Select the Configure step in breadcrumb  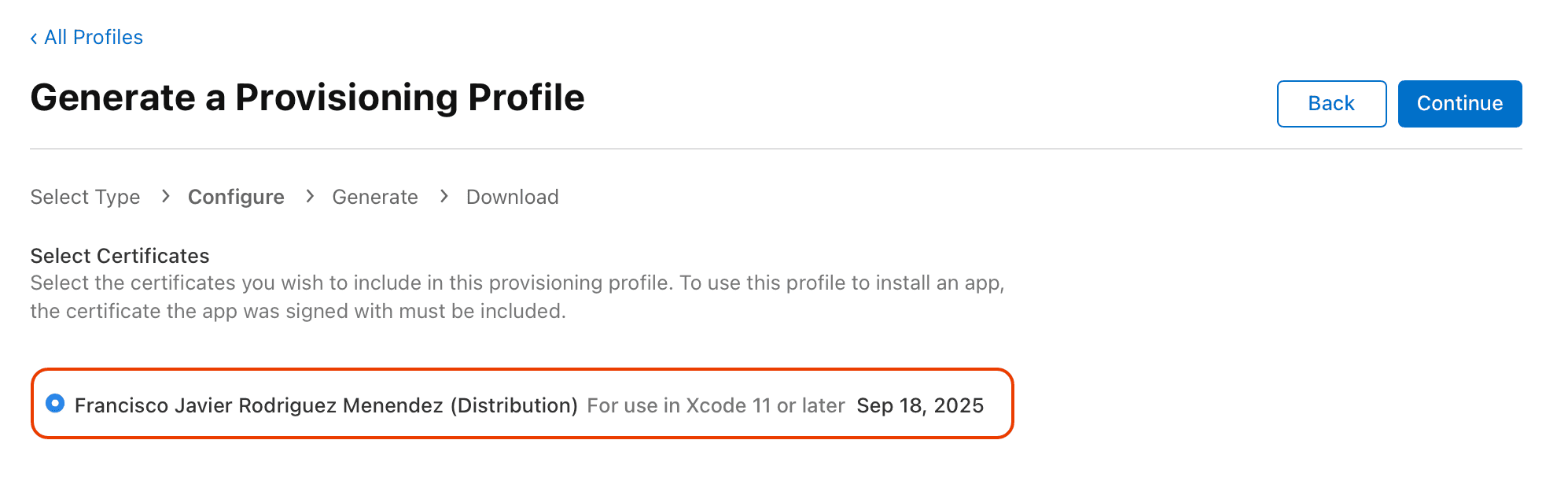tap(236, 197)
